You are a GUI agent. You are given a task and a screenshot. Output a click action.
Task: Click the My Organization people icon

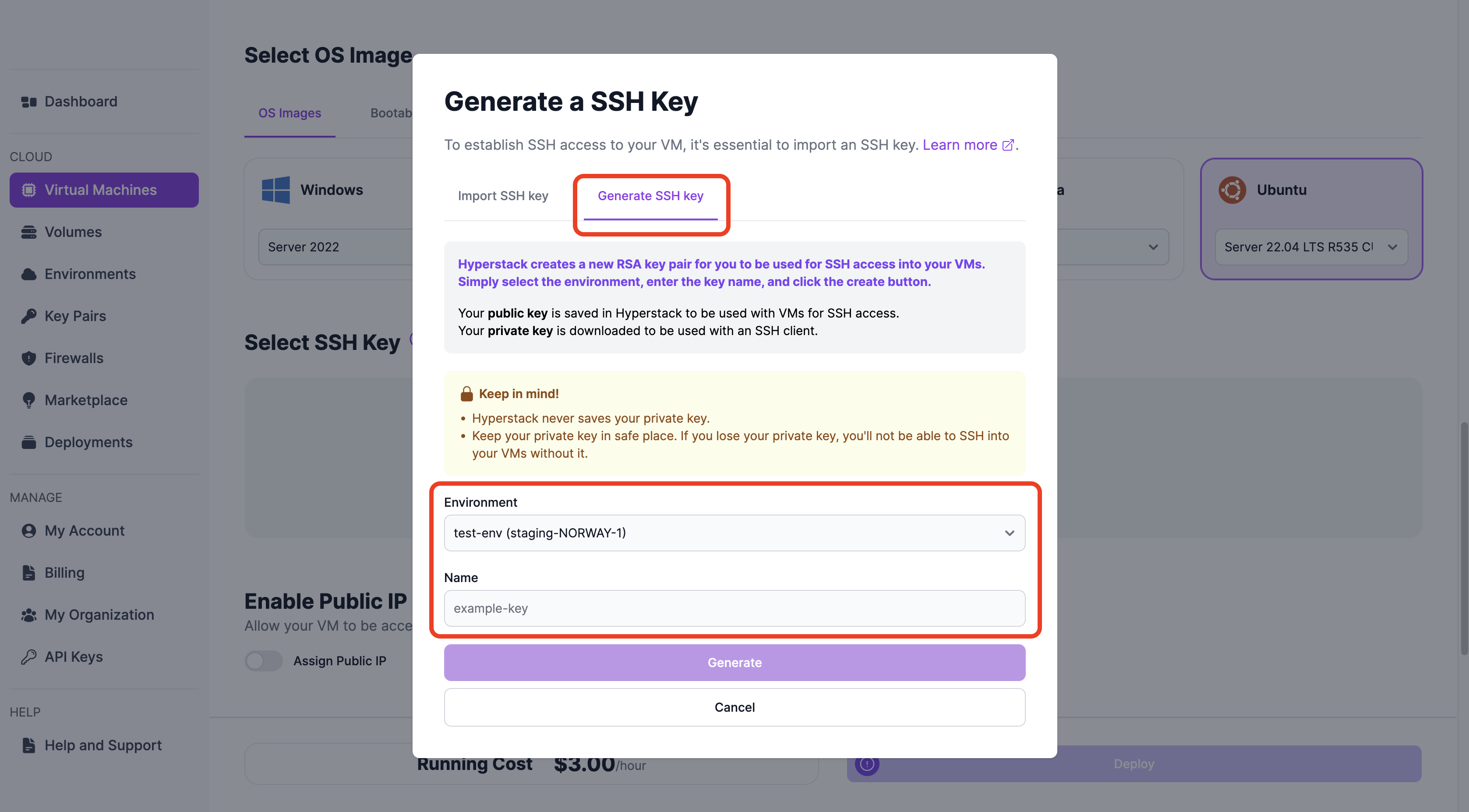click(x=28, y=615)
